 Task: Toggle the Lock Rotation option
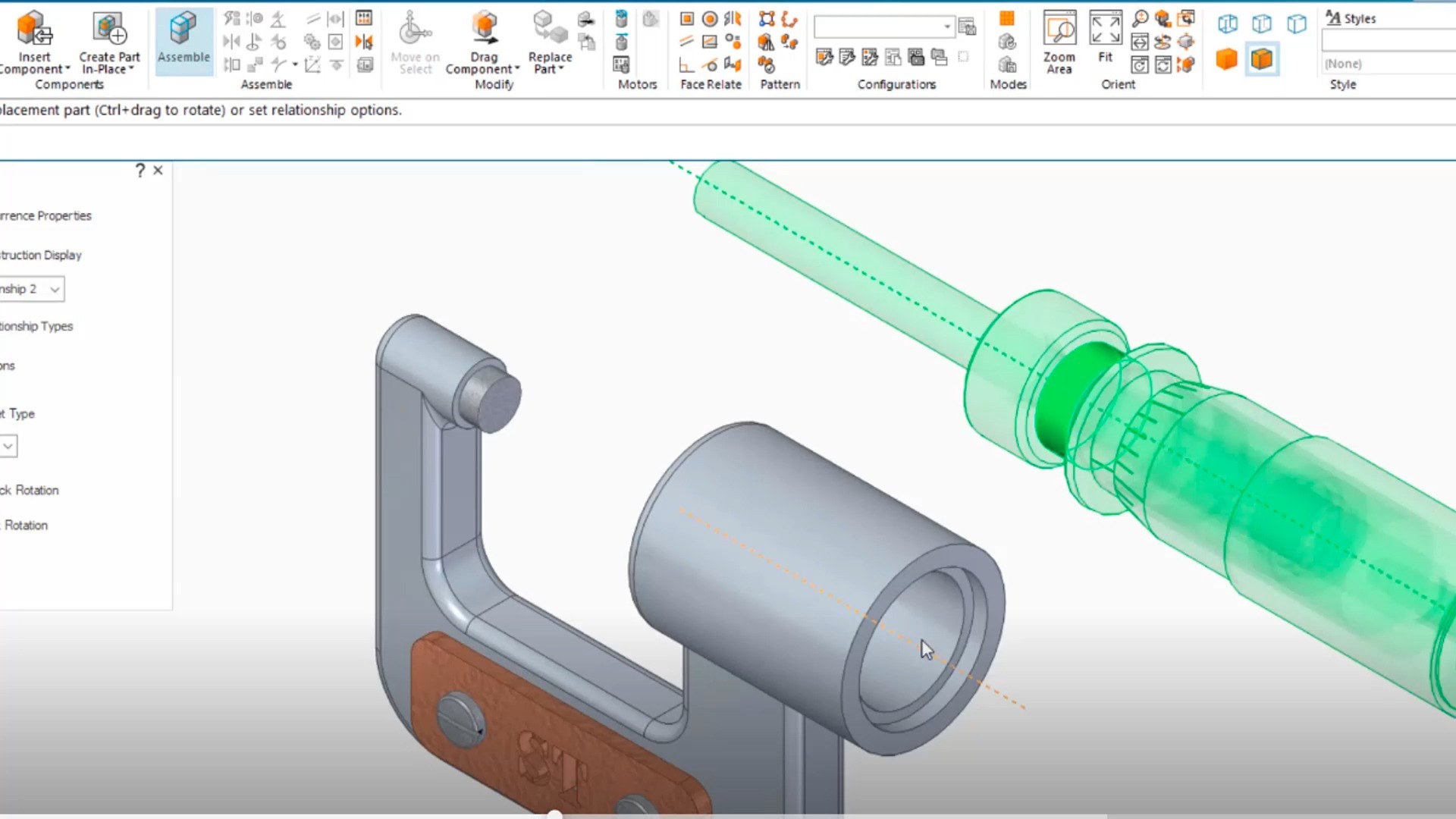pos(30,490)
